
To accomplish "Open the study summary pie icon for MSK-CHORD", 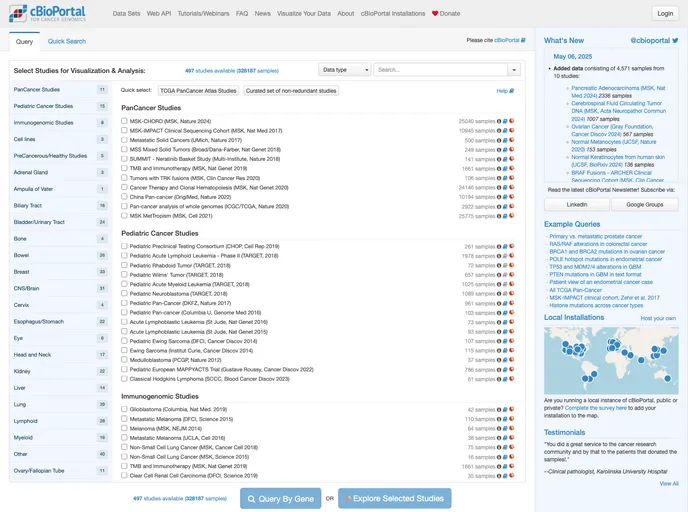I will [512, 121].
